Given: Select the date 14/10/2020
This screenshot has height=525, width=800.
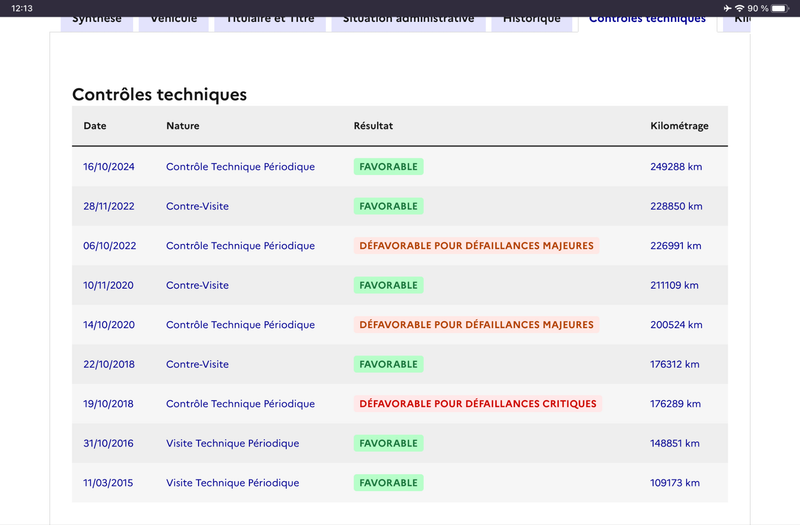Looking at the screenshot, I should pyautogui.click(x=109, y=325).
